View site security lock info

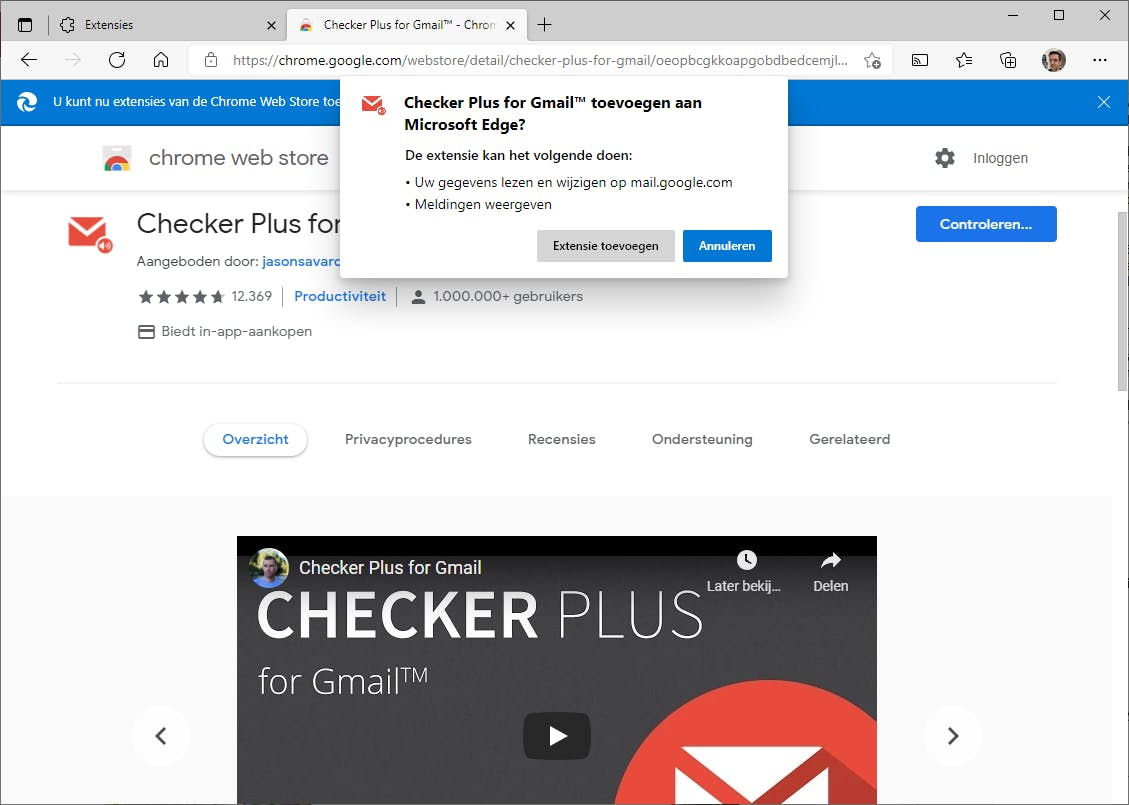211,60
